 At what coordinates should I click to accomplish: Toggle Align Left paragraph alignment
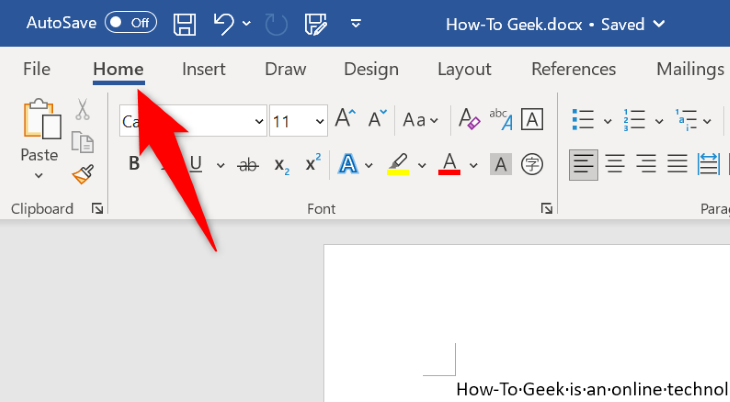(x=583, y=164)
